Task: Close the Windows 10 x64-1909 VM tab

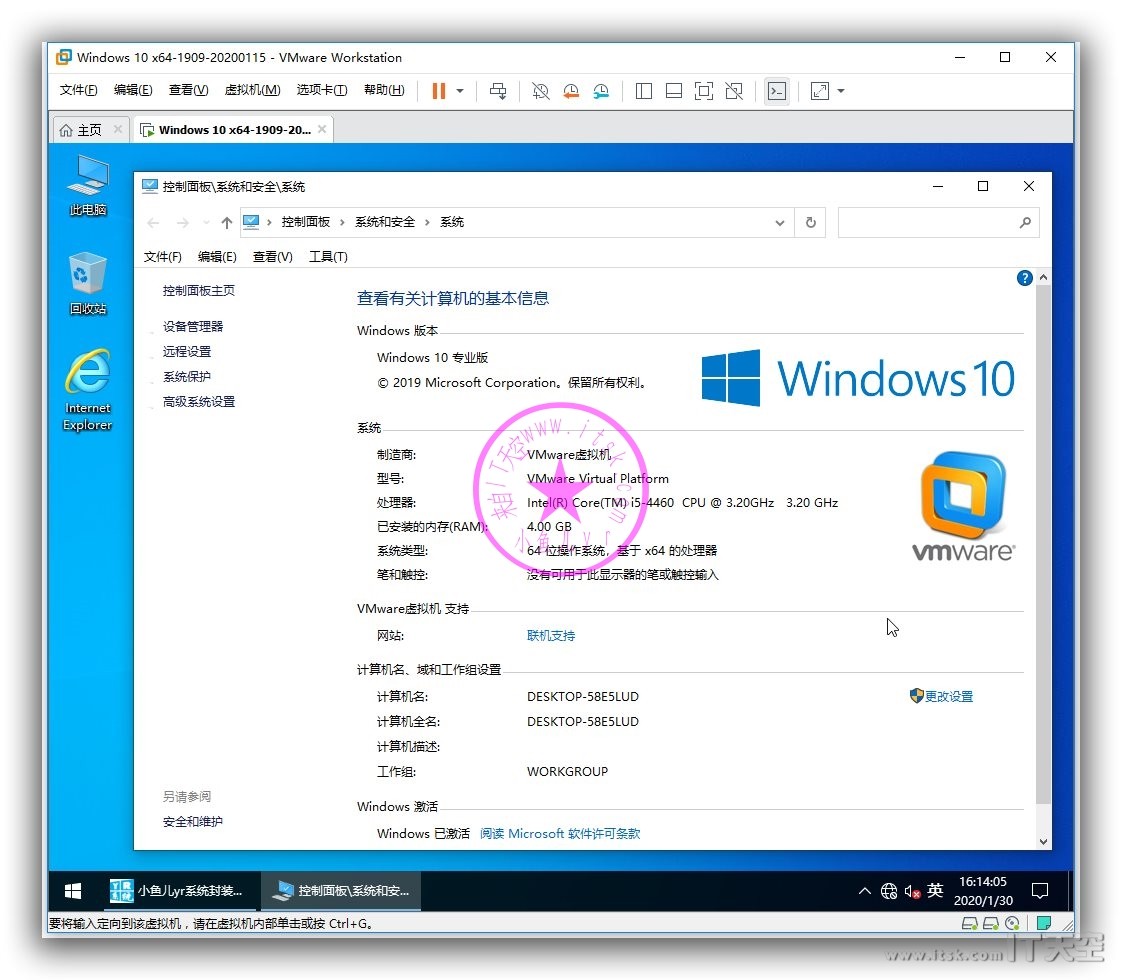Action: [322, 129]
